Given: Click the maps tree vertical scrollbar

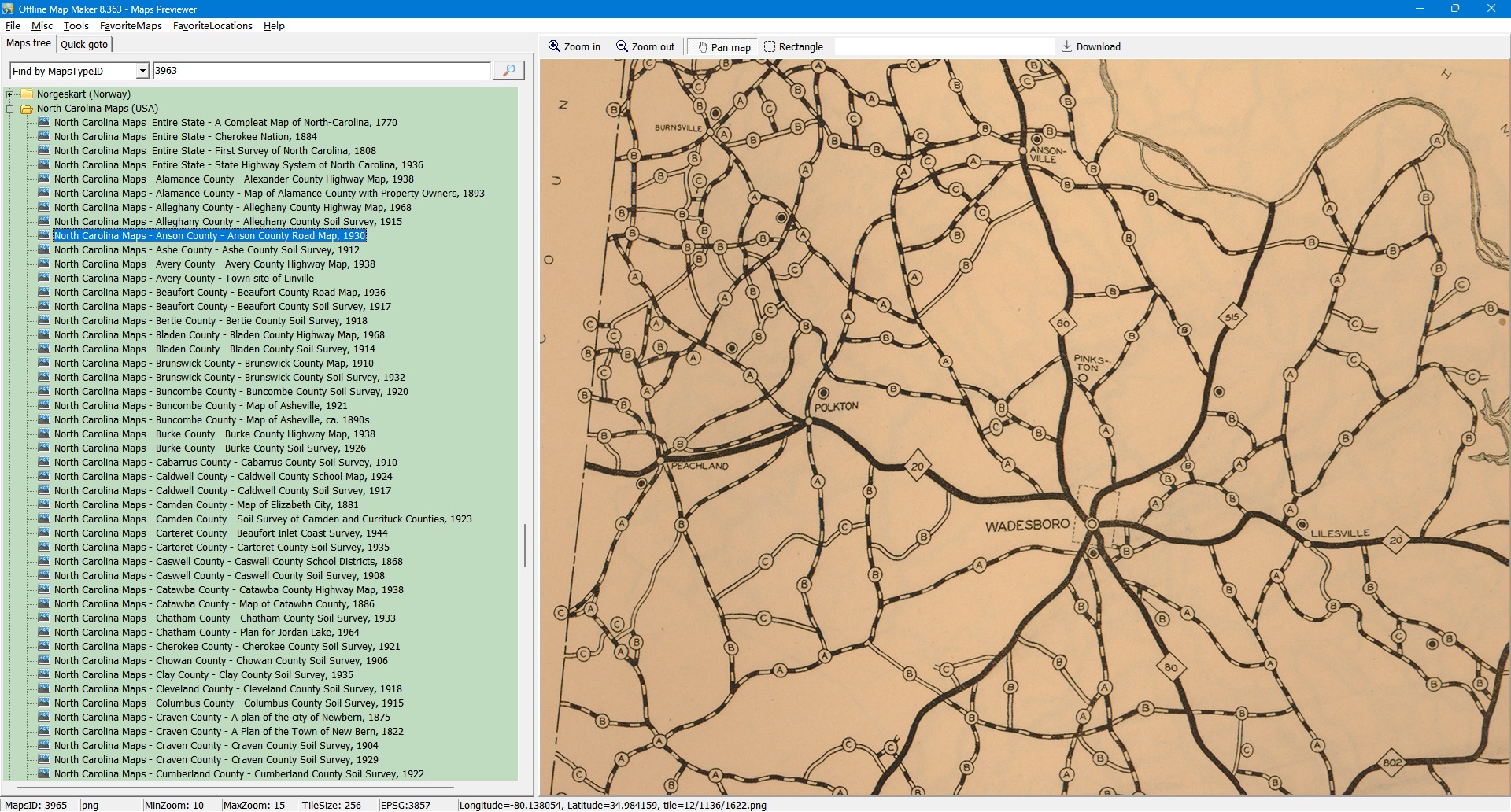Looking at the screenshot, I should (x=525, y=546).
